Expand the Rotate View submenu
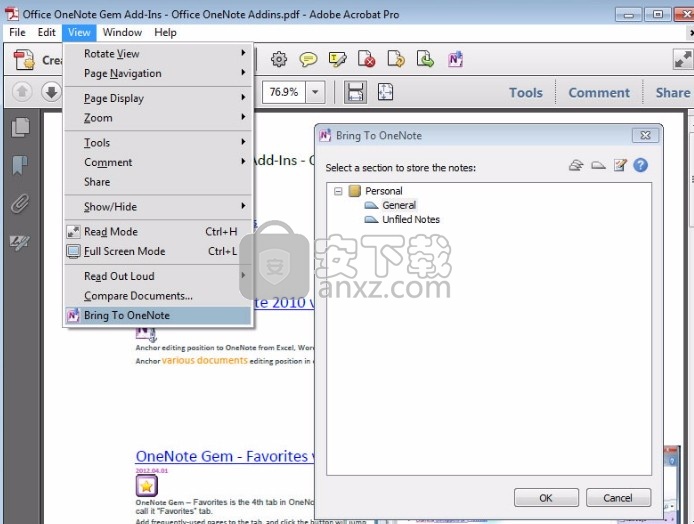694x524 pixels. [x=158, y=54]
